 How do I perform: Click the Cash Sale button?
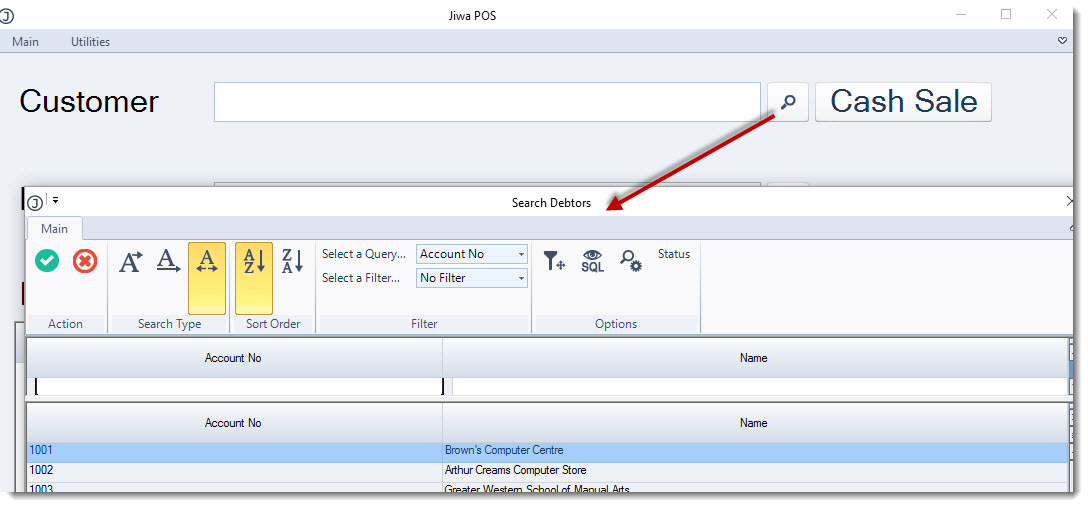click(x=903, y=102)
